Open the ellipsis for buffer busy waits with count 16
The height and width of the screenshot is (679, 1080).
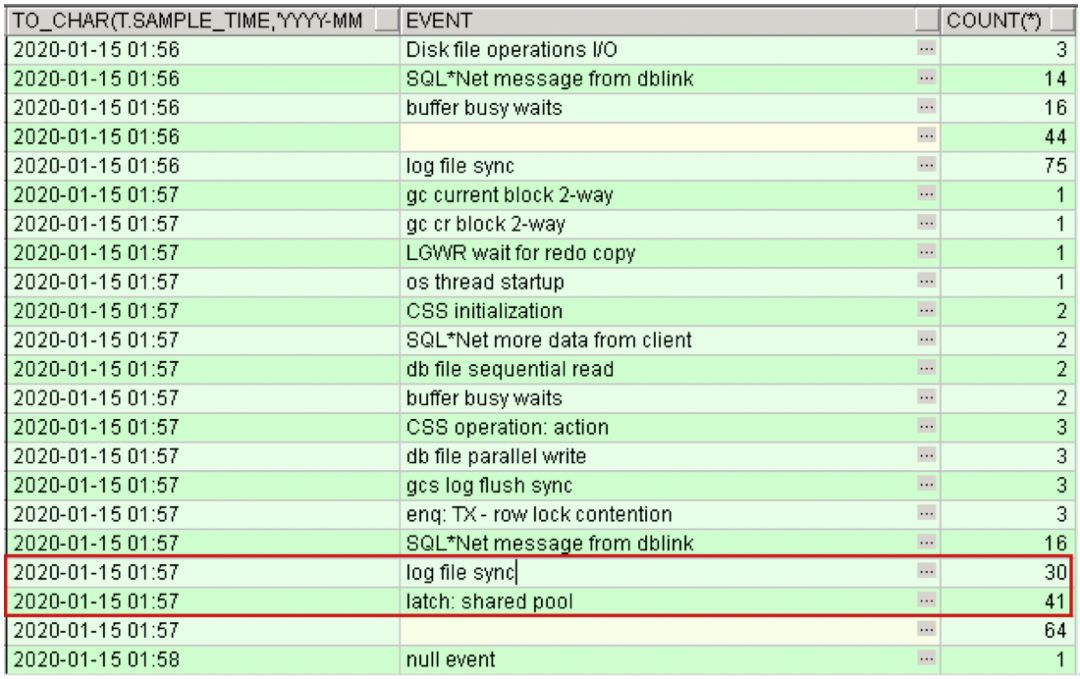[926, 107]
